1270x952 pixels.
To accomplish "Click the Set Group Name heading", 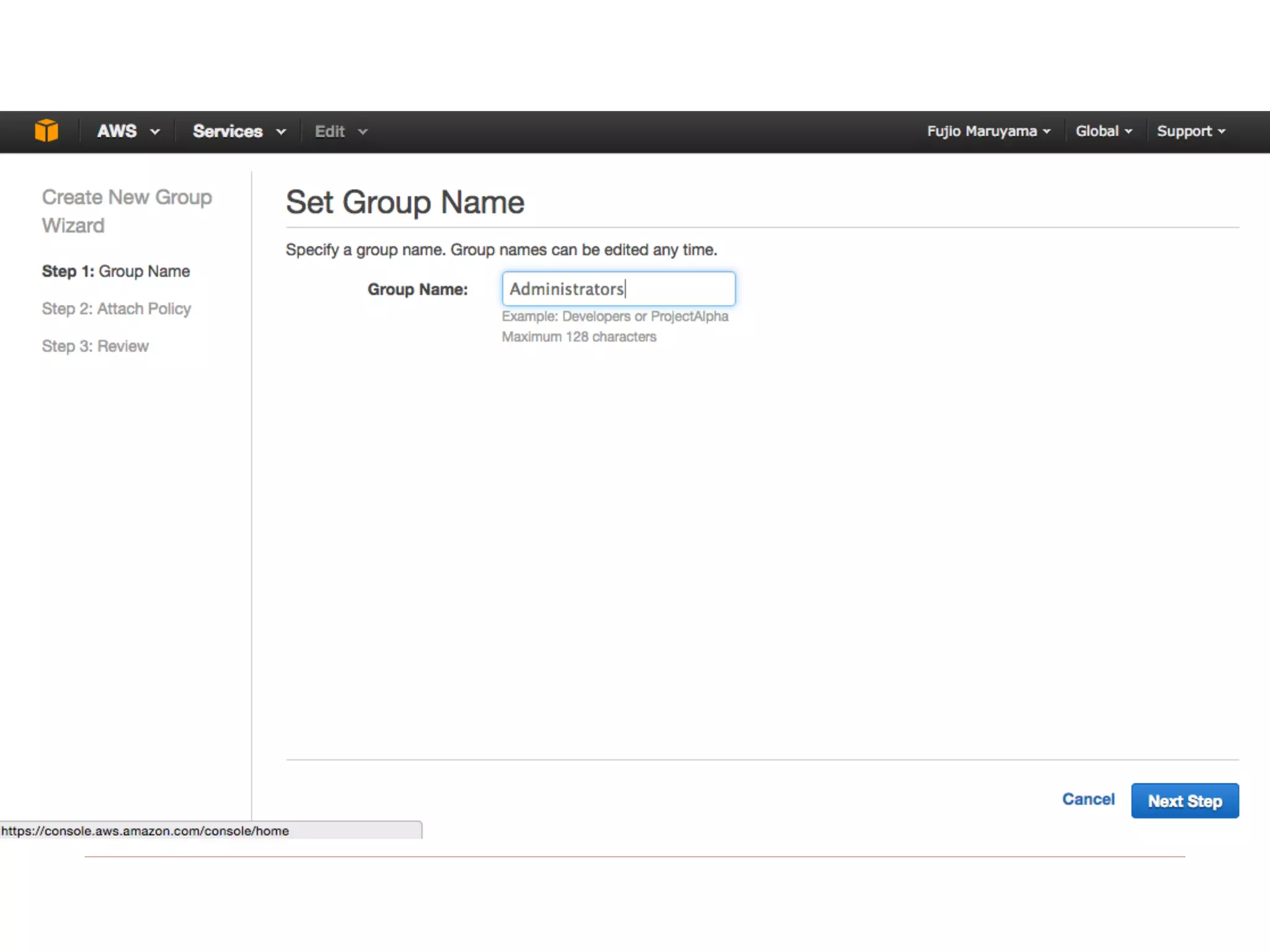I will 405,203.
